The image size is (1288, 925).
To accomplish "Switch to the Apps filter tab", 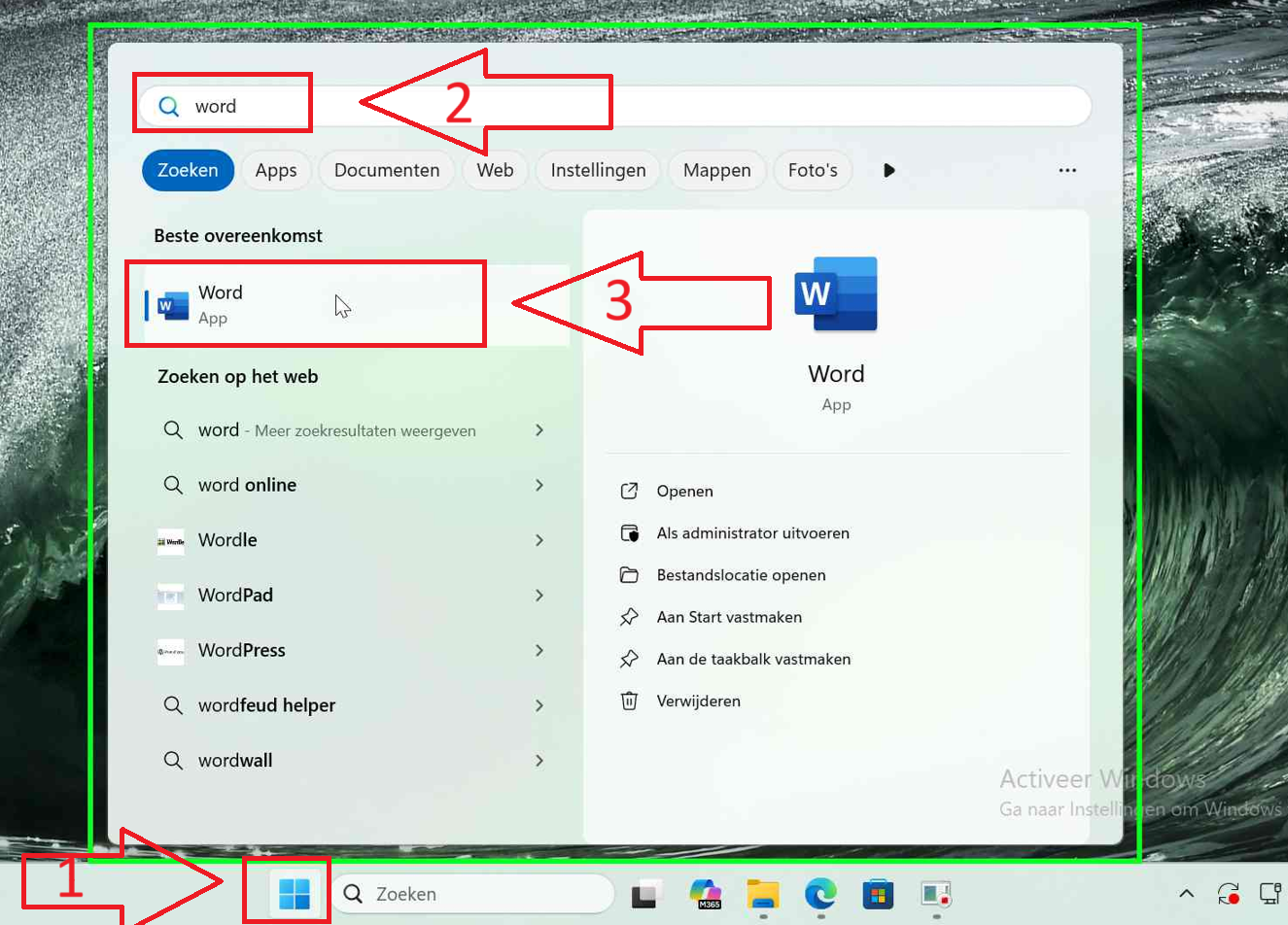I will tap(276, 170).
